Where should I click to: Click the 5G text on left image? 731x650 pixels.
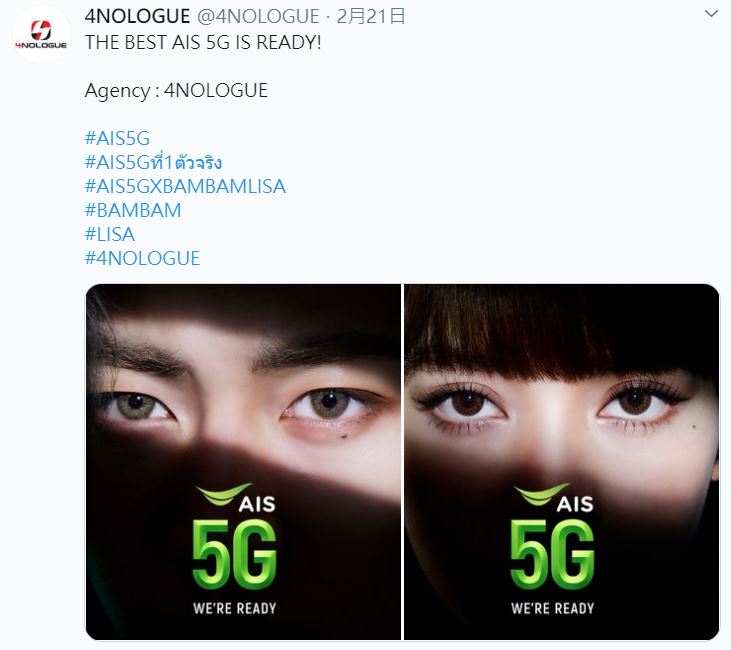[x=234, y=555]
